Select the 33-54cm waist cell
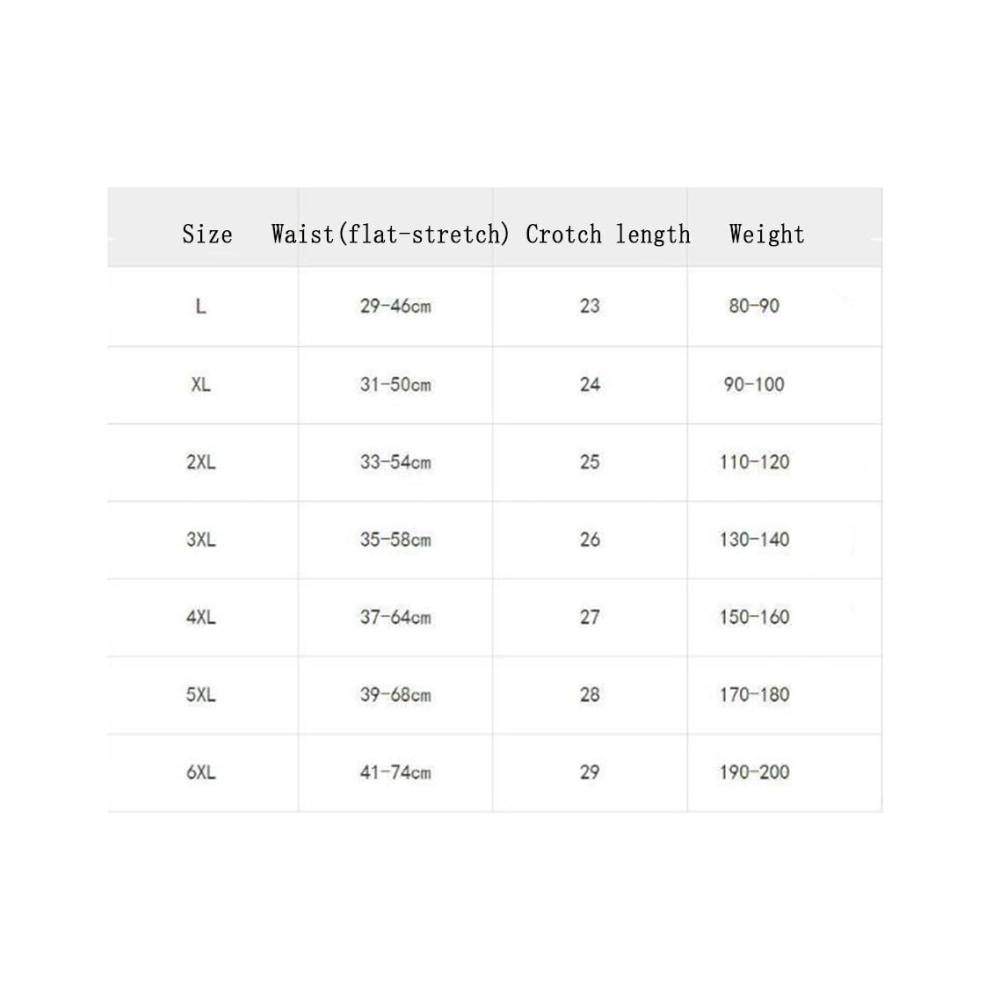This screenshot has height=1000, width=1000. click(395, 462)
